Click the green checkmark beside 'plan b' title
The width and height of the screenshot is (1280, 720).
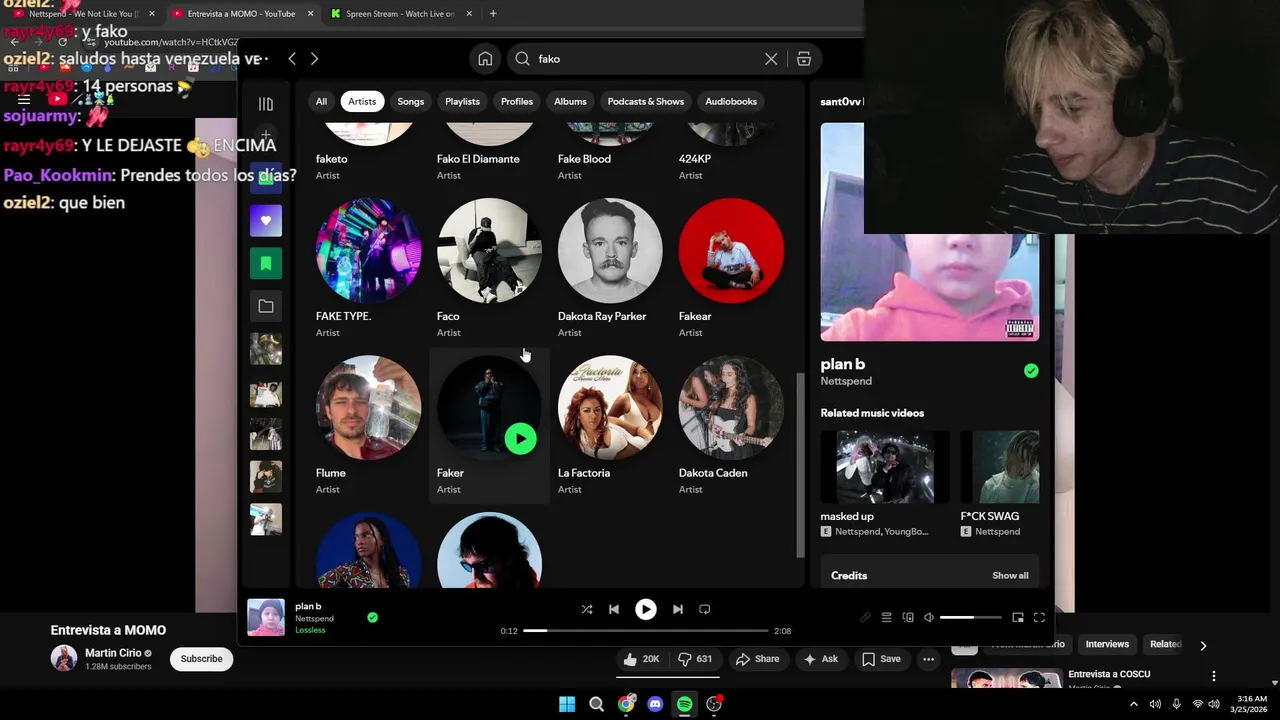tap(1031, 371)
